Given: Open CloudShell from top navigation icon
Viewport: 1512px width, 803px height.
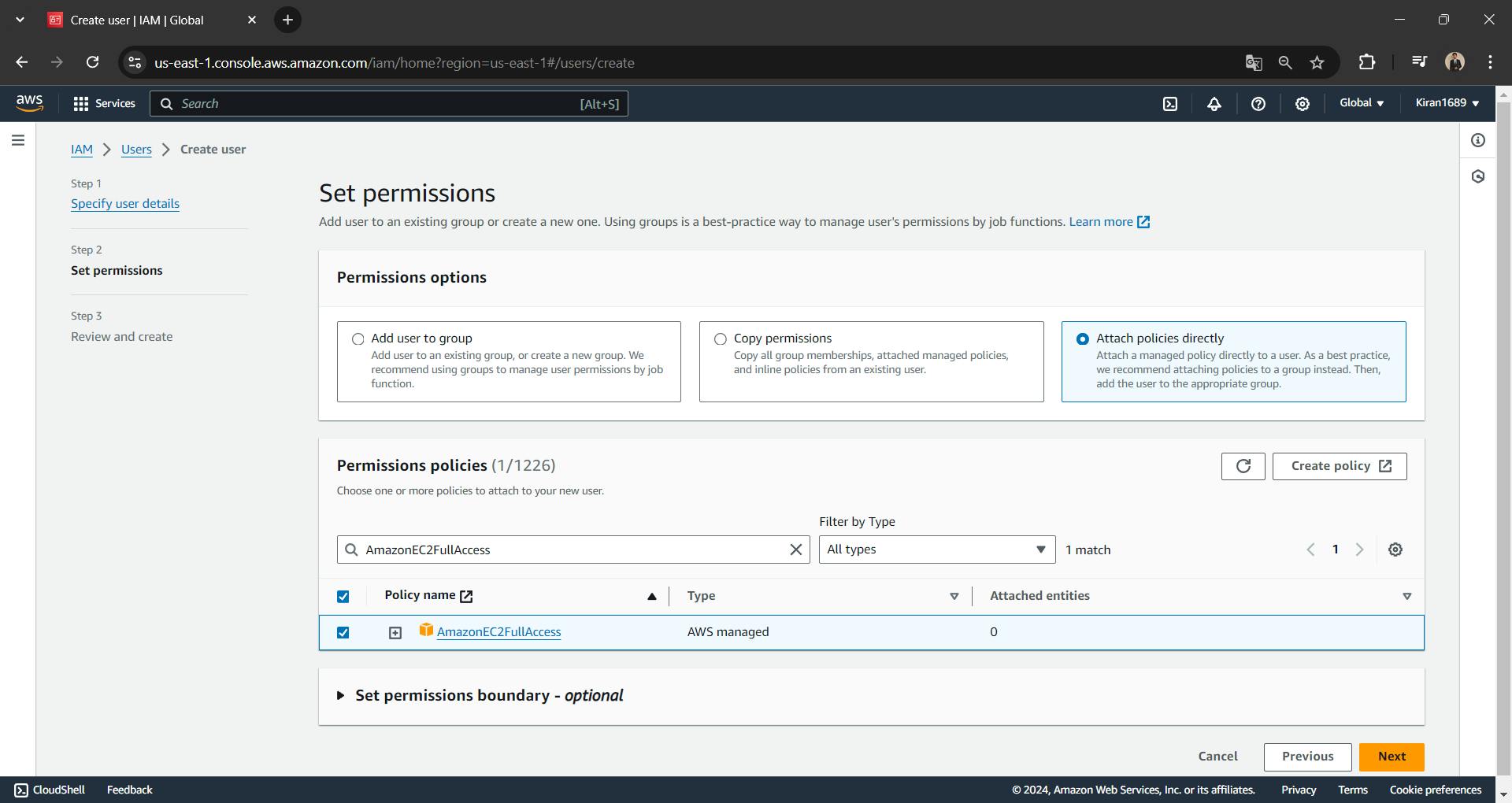Looking at the screenshot, I should 1170,103.
